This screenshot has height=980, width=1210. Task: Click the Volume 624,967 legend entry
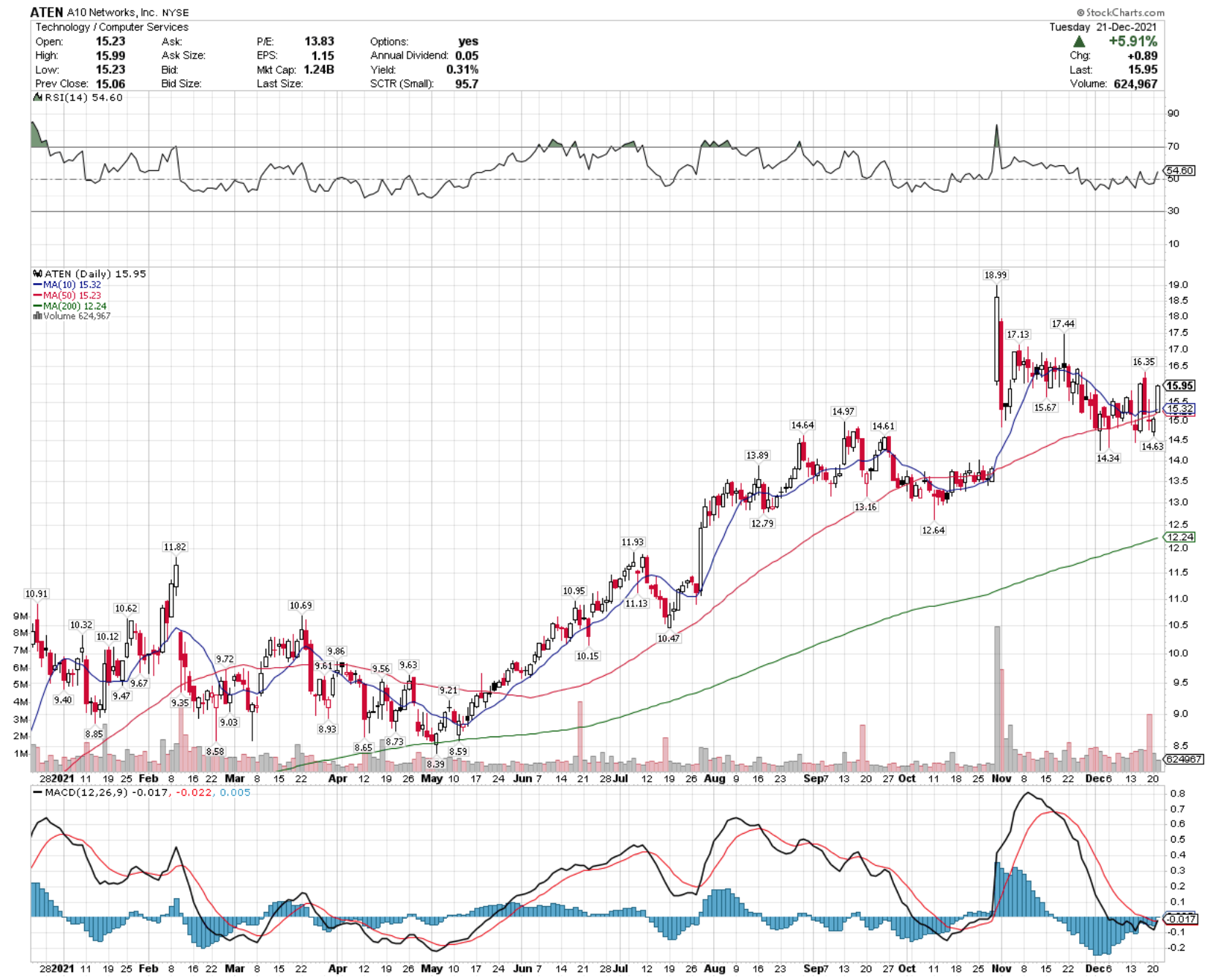[72, 316]
